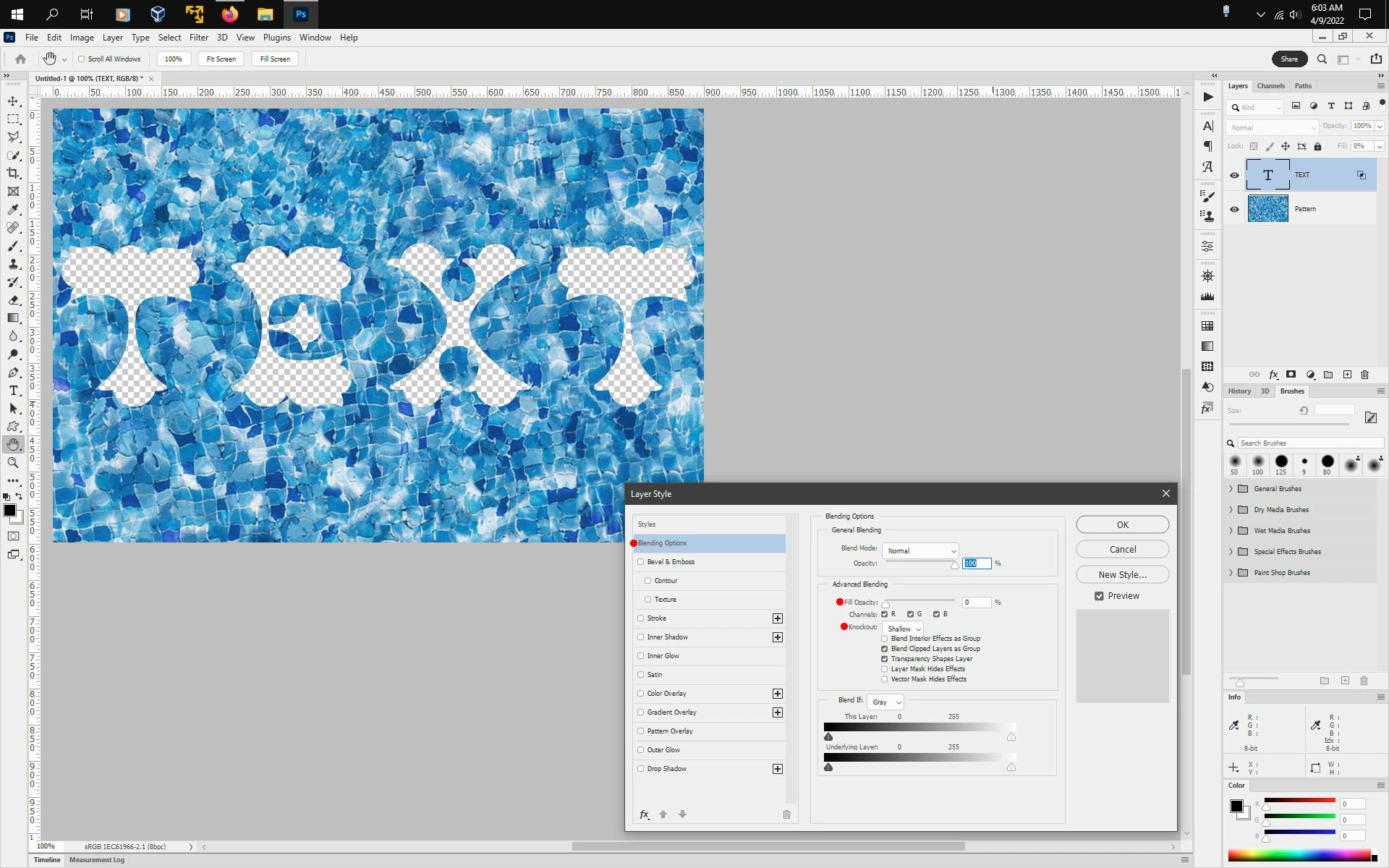Open Firefox from the taskbar
The height and width of the screenshot is (868, 1389).
[x=230, y=14]
